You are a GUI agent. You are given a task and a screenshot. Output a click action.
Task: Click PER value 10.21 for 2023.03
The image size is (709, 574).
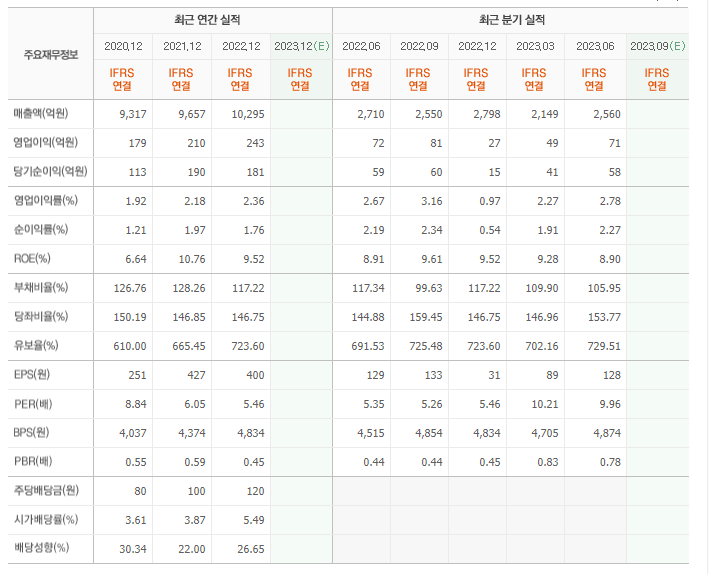[545, 404]
